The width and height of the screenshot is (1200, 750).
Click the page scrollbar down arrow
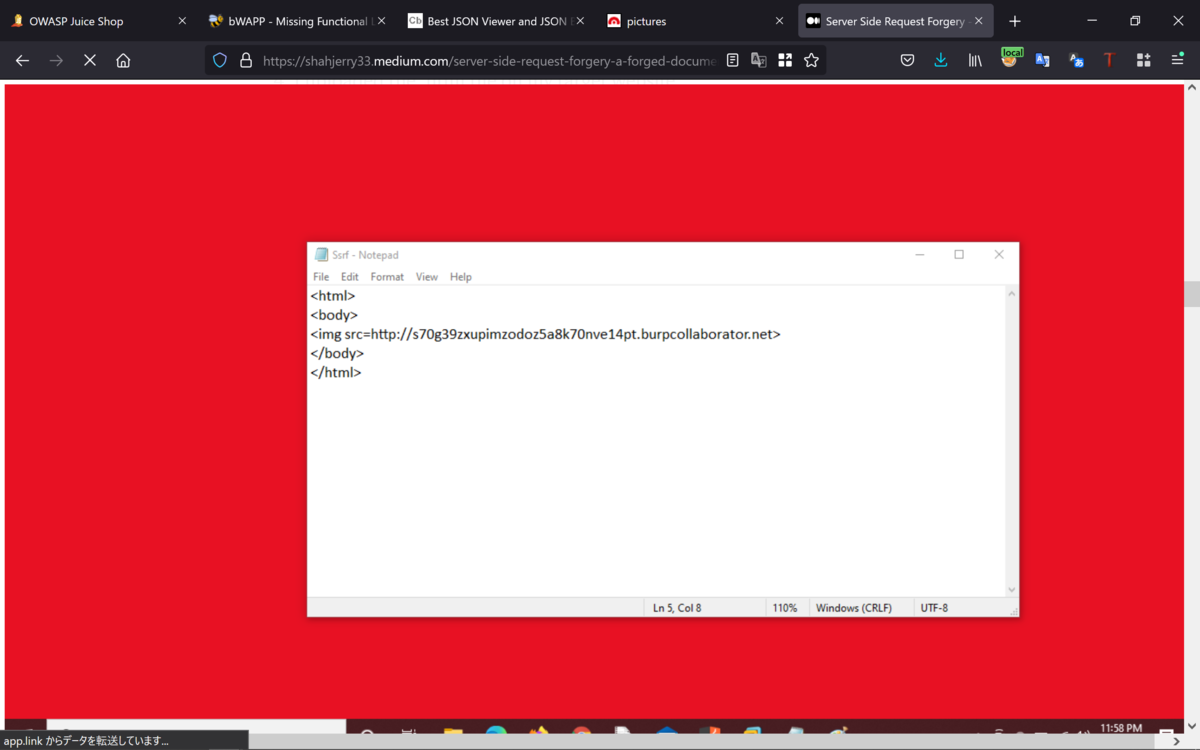pos(1191,726)
